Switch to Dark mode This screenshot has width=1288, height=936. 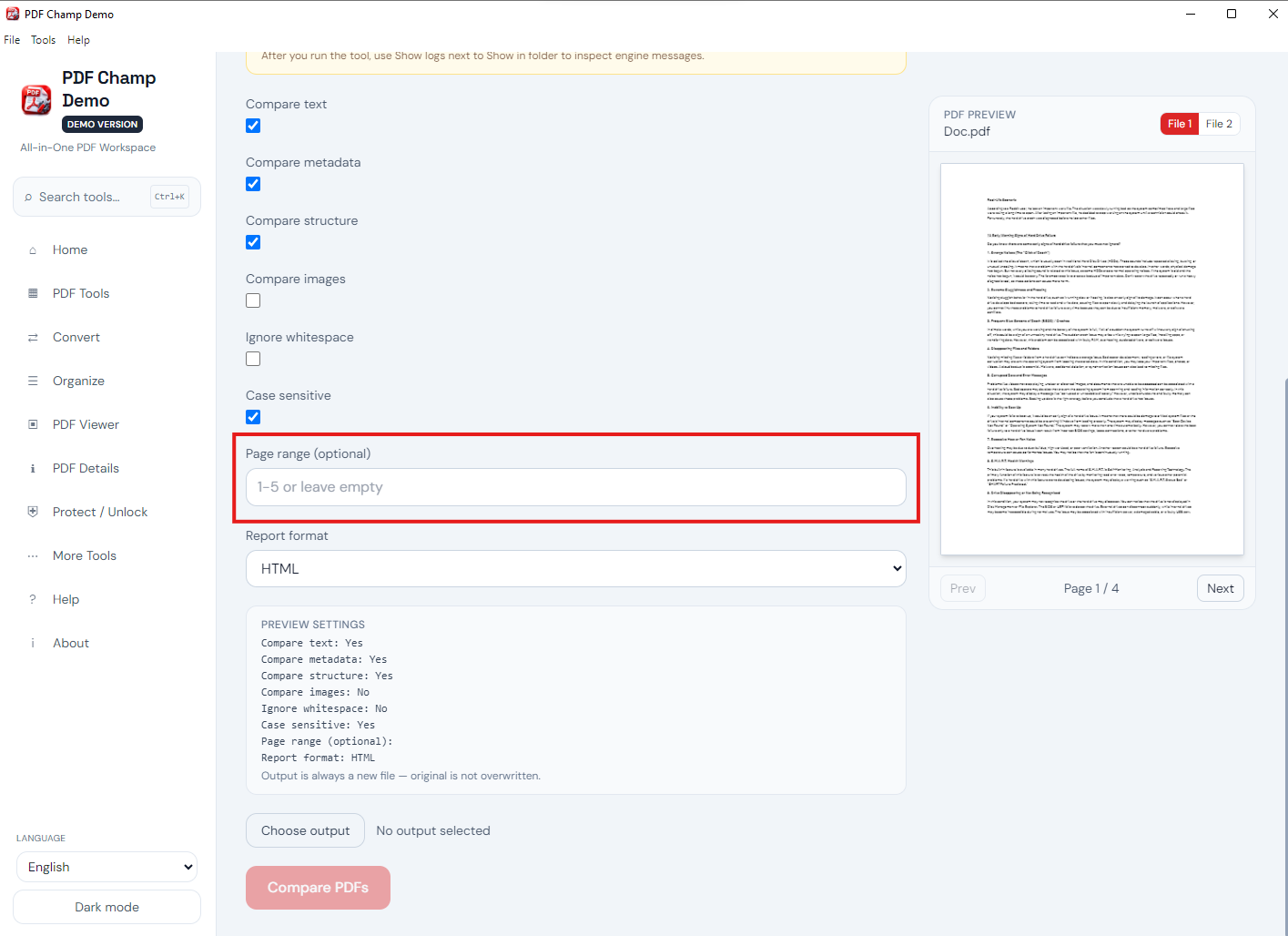point(107,908)
